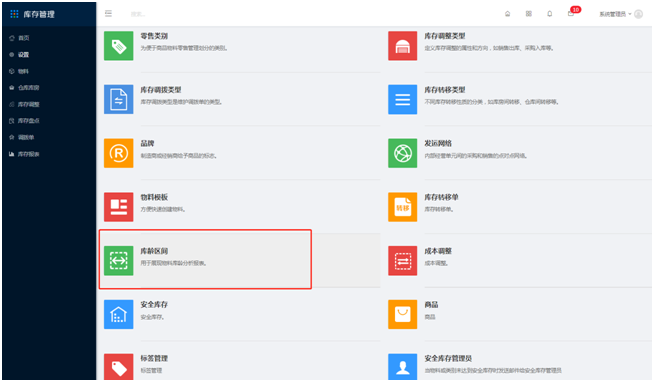Click the 成本调整 title link
The width and height of the screenshot is (654, 382).
click(438, 251)
